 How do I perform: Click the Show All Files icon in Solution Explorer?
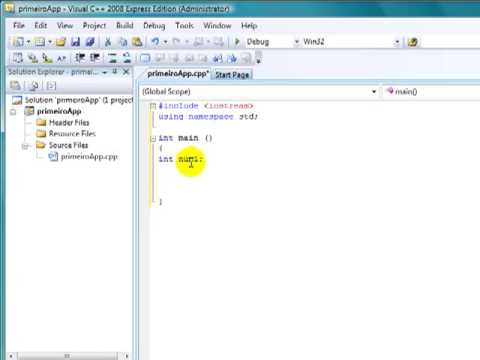click(x=33, y=86)
